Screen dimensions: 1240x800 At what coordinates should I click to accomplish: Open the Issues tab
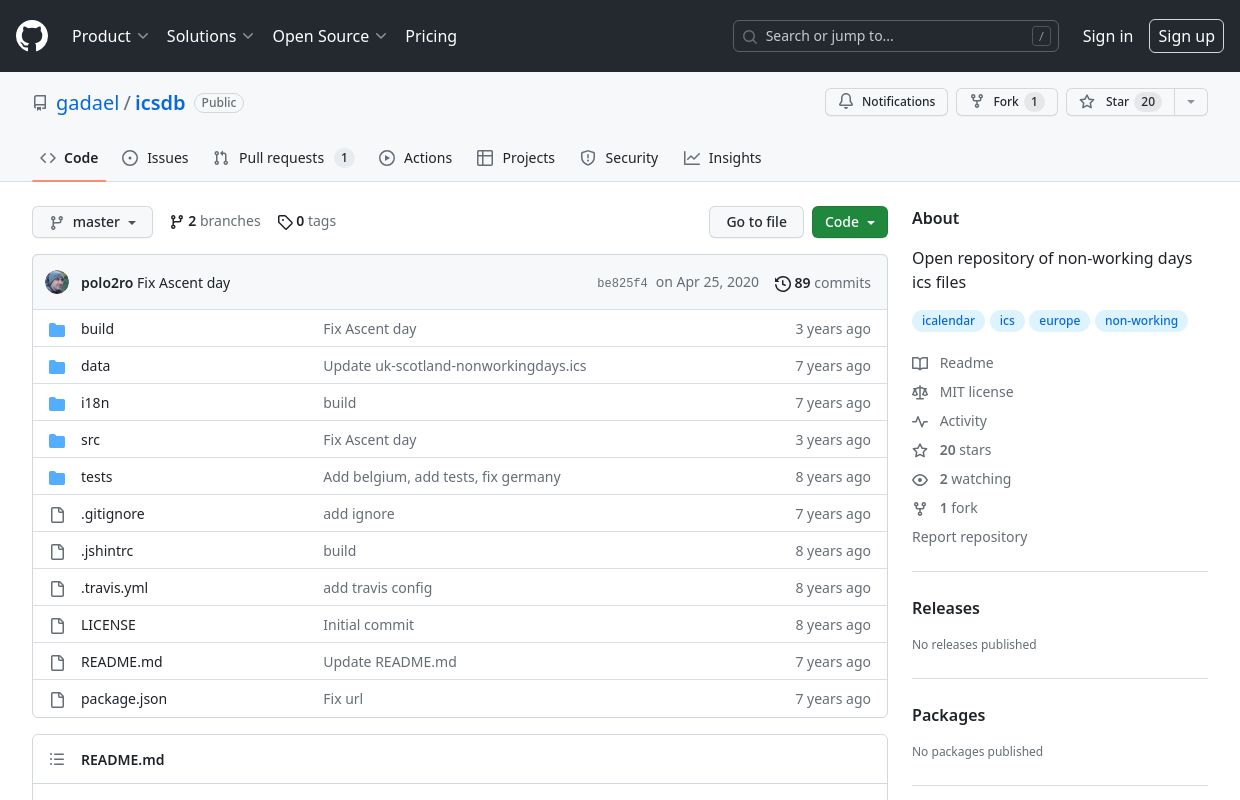tap(155, 158)
